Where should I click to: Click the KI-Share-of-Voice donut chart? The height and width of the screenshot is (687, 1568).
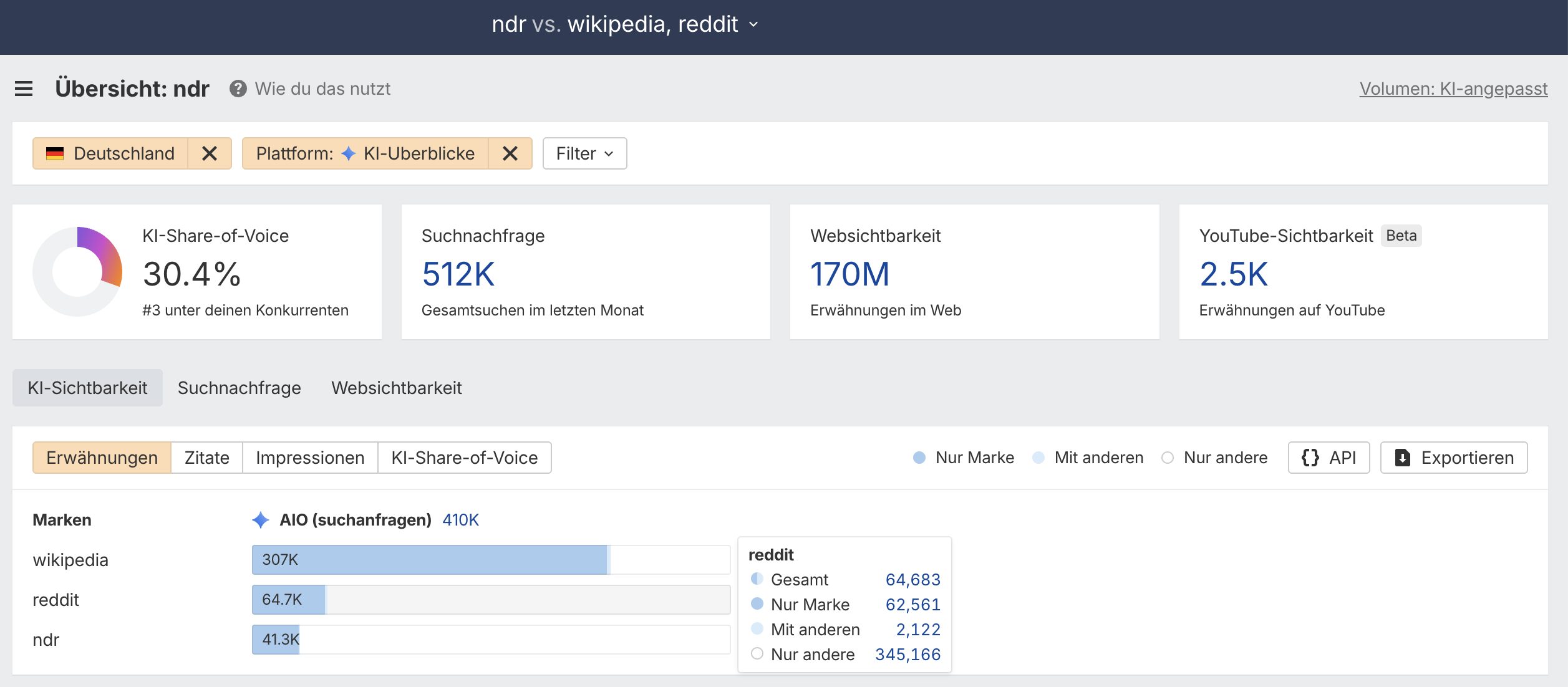coord(77,272)
